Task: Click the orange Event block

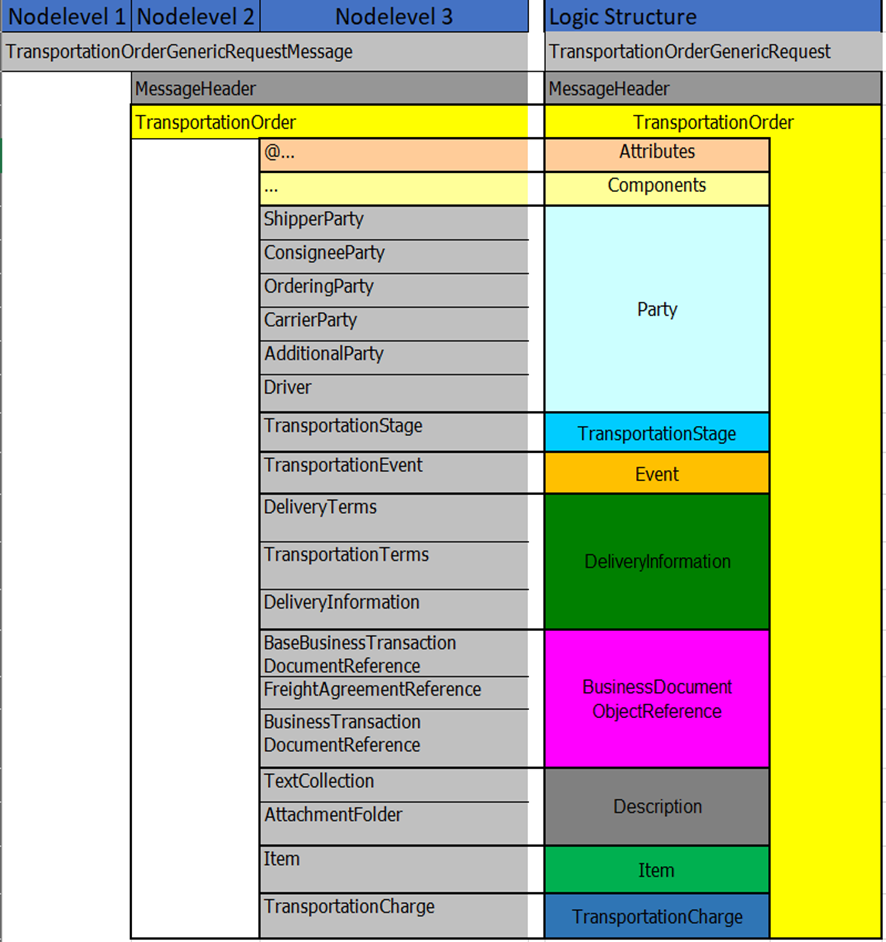Action: click(657, 474)
